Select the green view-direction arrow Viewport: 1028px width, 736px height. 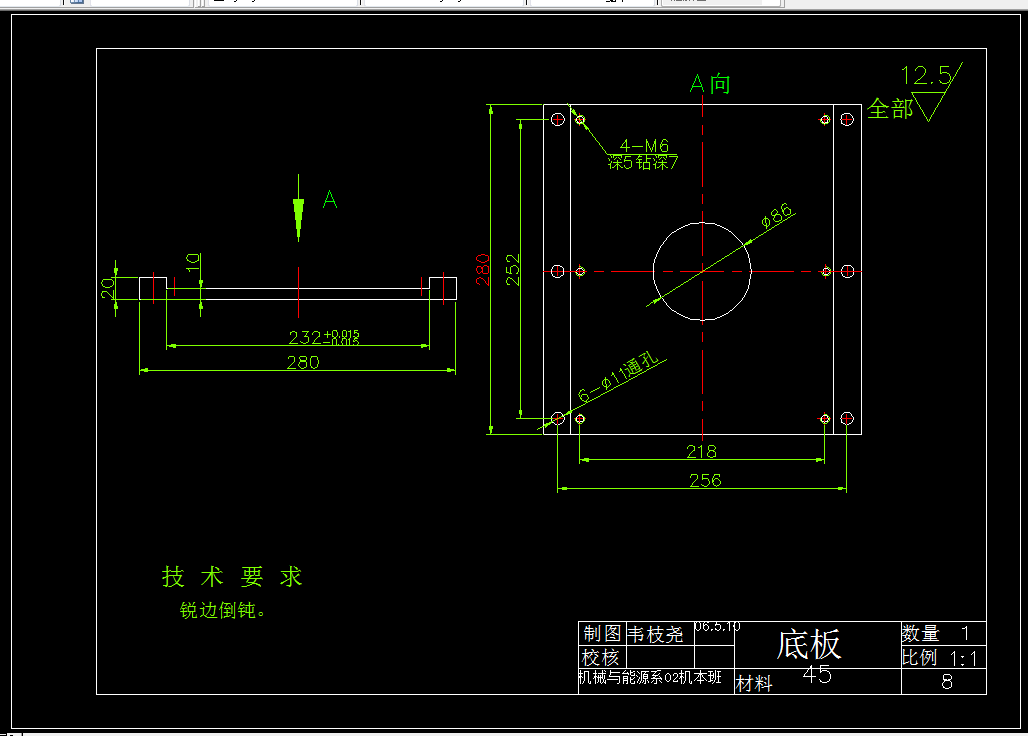coord(298,208)
